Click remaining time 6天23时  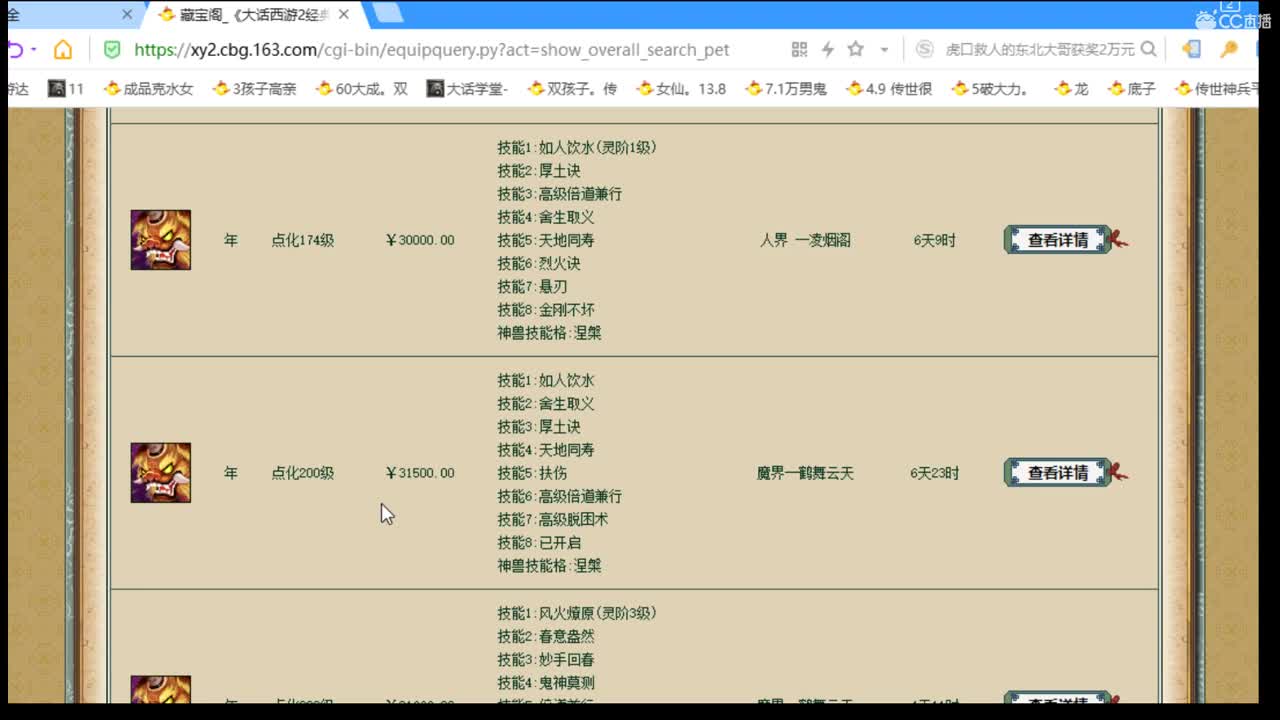tap(934, 473)
